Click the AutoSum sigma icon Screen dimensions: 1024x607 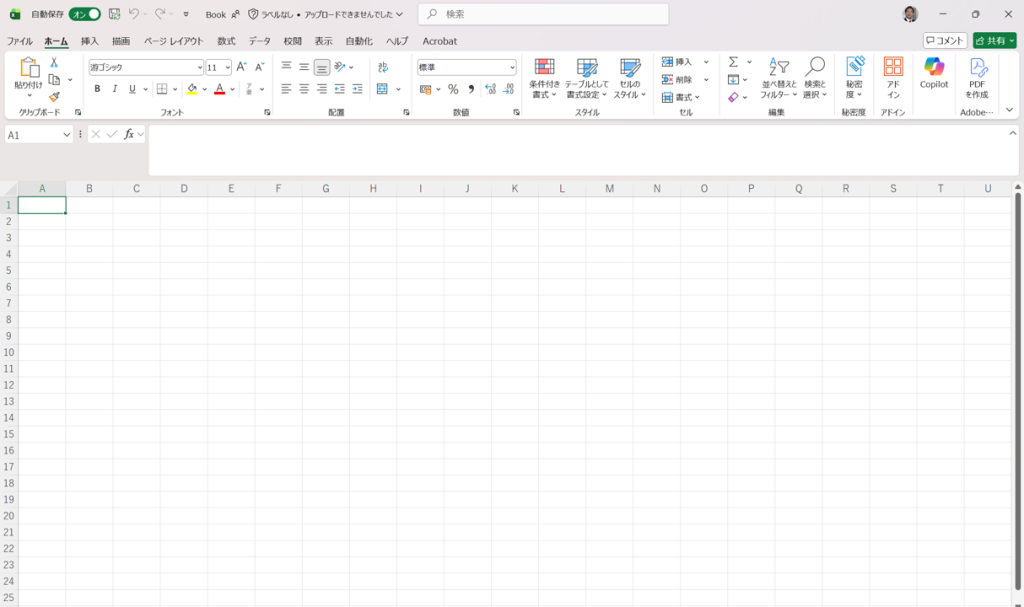click(733, 62)
